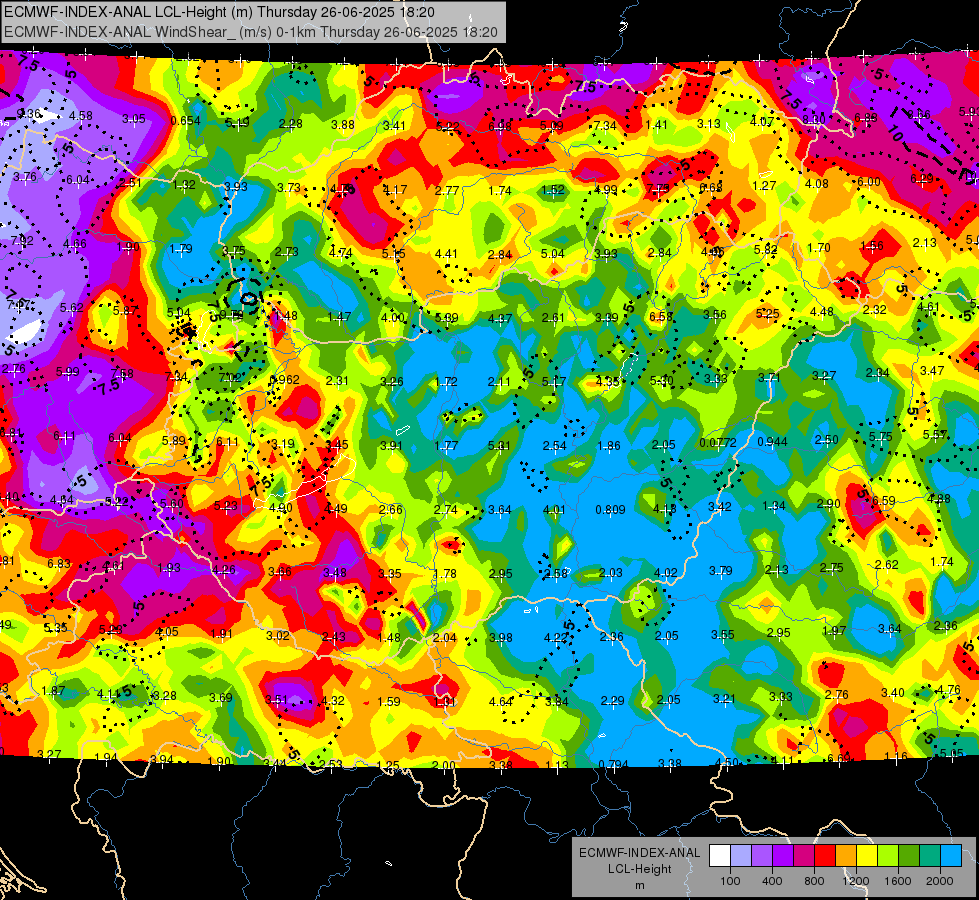The height and width of the screenshot is (900, 979).
Task: Click the wind shear value 1.86
Action: coord(609,445)
